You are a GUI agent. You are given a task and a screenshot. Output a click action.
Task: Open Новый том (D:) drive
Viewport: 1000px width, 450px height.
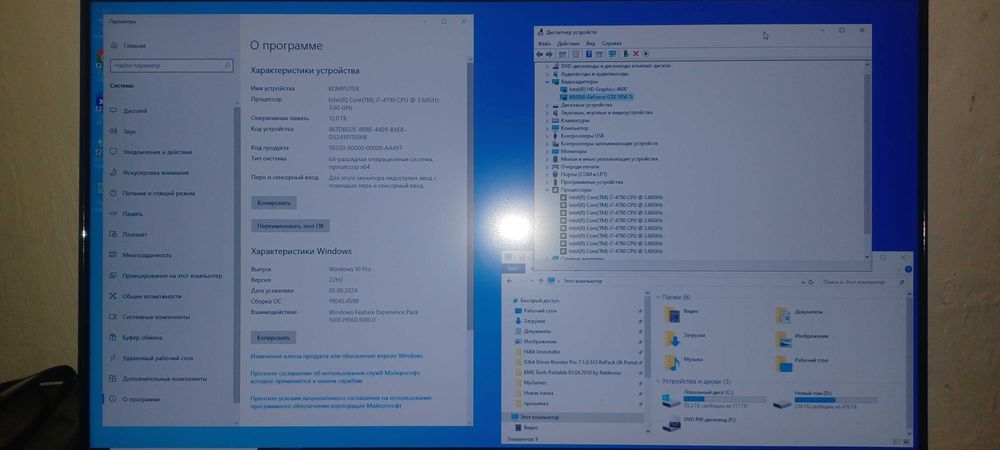pos(825,400)
